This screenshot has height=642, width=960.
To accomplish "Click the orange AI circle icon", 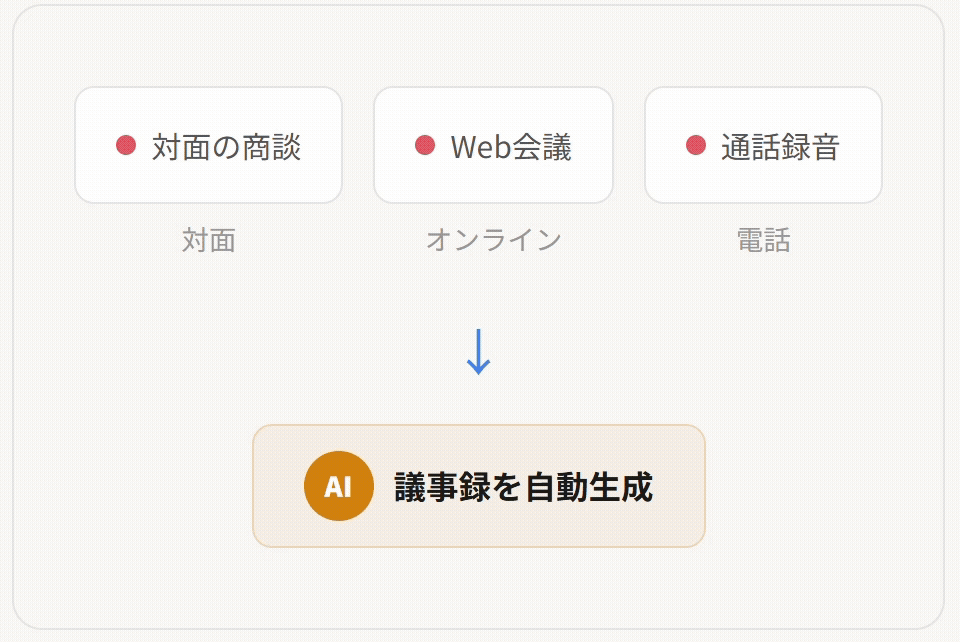I will pyautogui.click(x=338, y=487).
